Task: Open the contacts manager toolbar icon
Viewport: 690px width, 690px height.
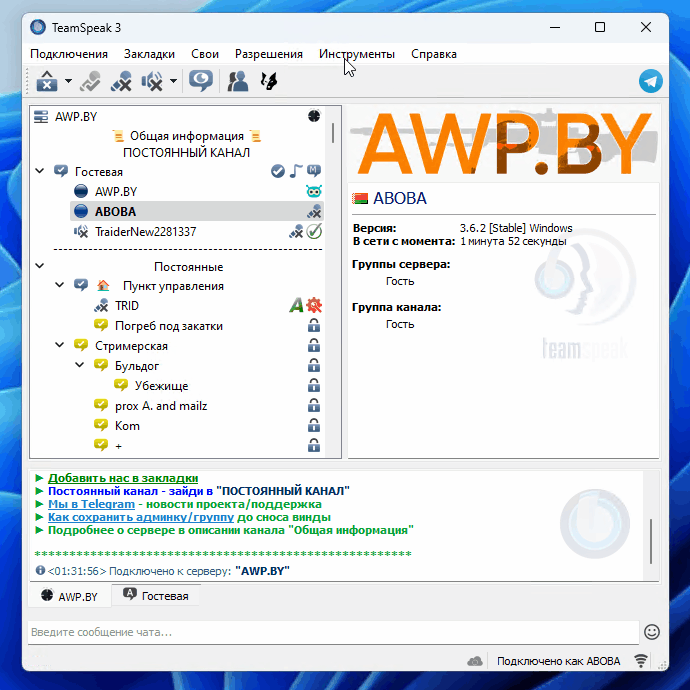Action: (x=238, y=81)
